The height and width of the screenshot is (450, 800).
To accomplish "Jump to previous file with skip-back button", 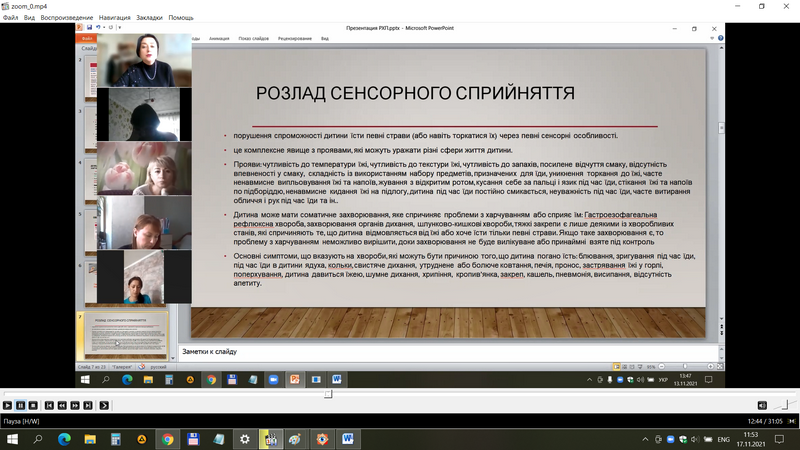I will coord(49,406).
